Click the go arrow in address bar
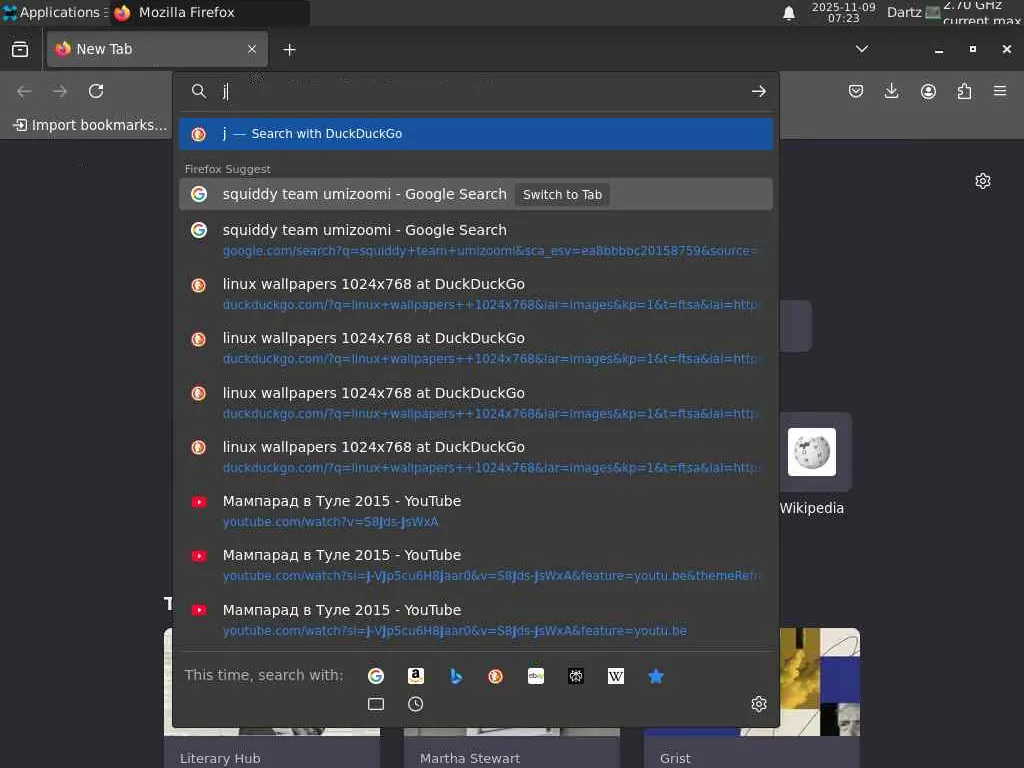This screenshot has width=1024, height=768. pyautogui.click(x=758, y=91)
